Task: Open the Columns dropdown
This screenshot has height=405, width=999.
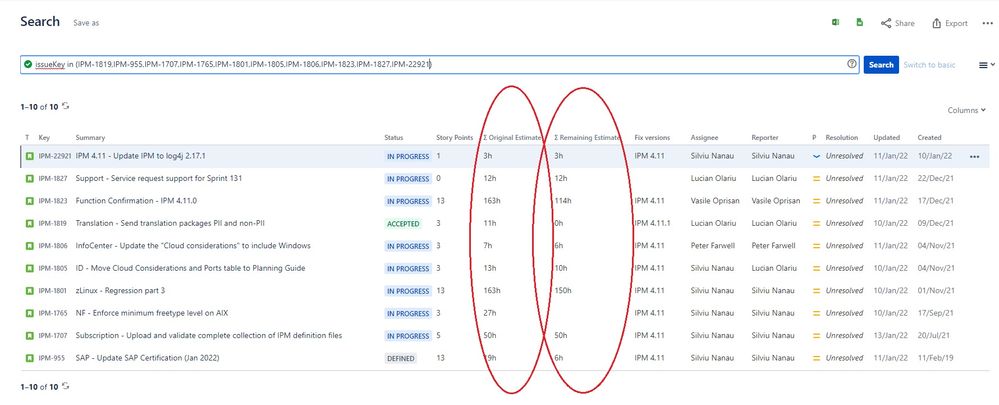Action: pyautogui.click(x=967, y=110)
